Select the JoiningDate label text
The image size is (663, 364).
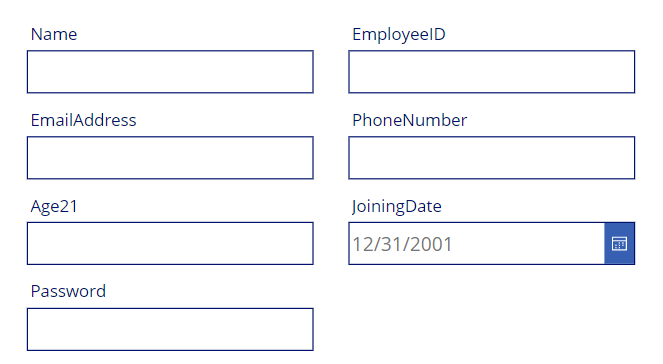point(396,207)
